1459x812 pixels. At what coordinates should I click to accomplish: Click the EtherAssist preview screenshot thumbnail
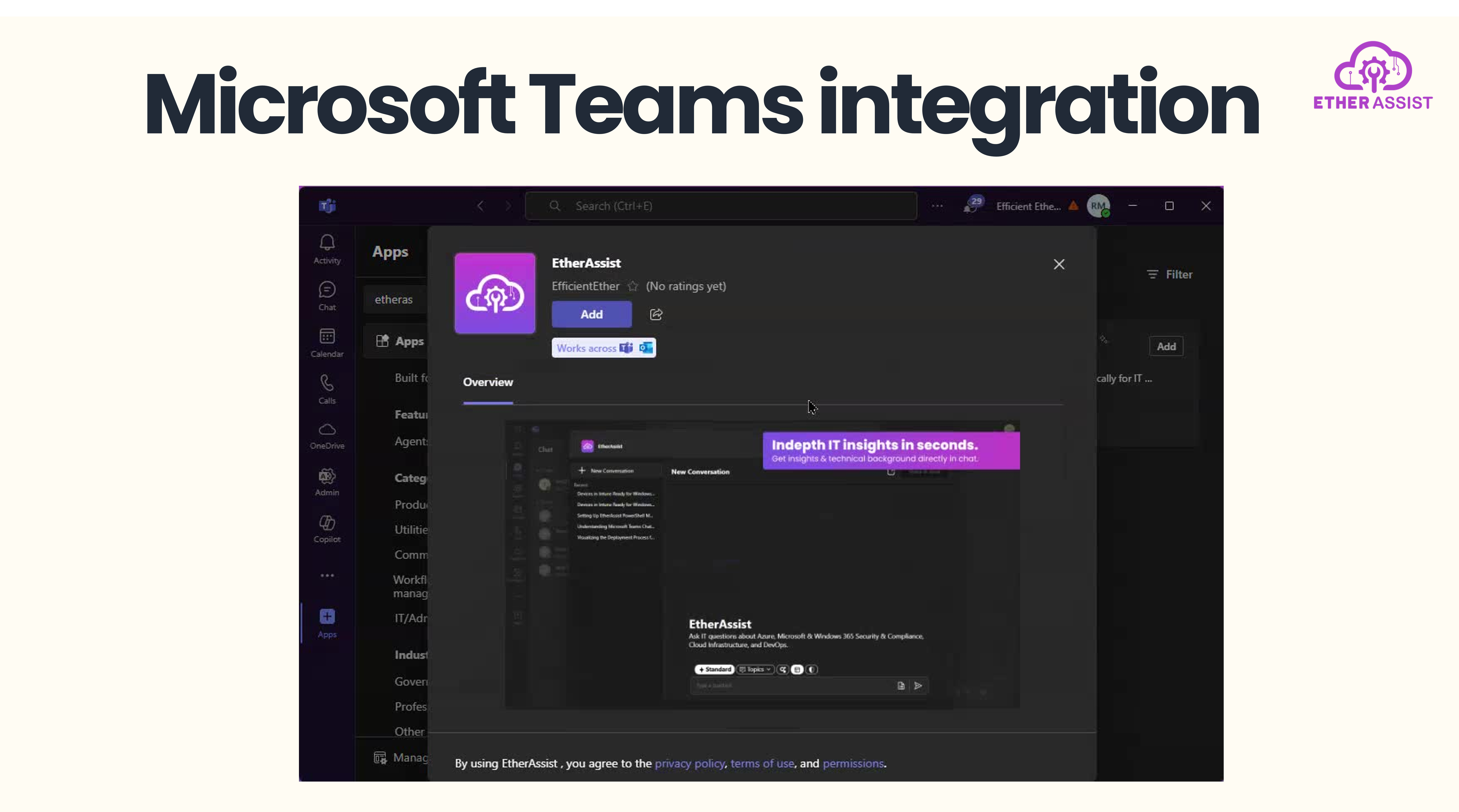[762, 565]
